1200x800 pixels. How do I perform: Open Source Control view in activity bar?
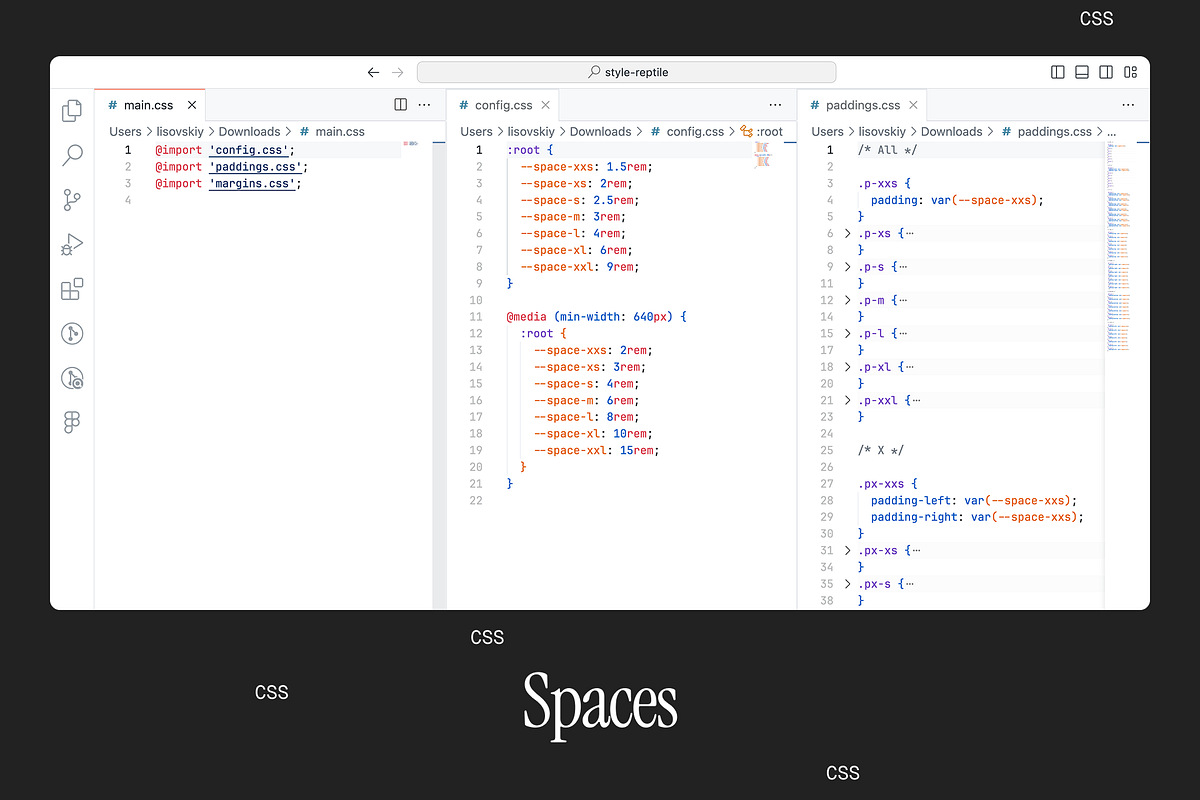pos(72,200)
